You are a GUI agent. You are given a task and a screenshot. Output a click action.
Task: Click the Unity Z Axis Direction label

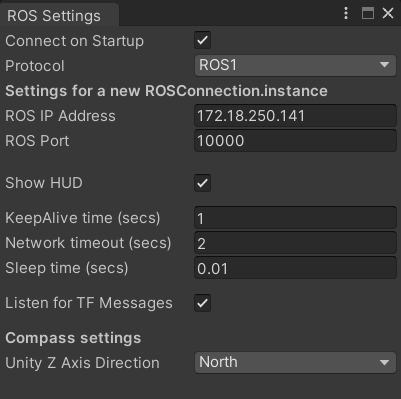(x=82, y=363)
